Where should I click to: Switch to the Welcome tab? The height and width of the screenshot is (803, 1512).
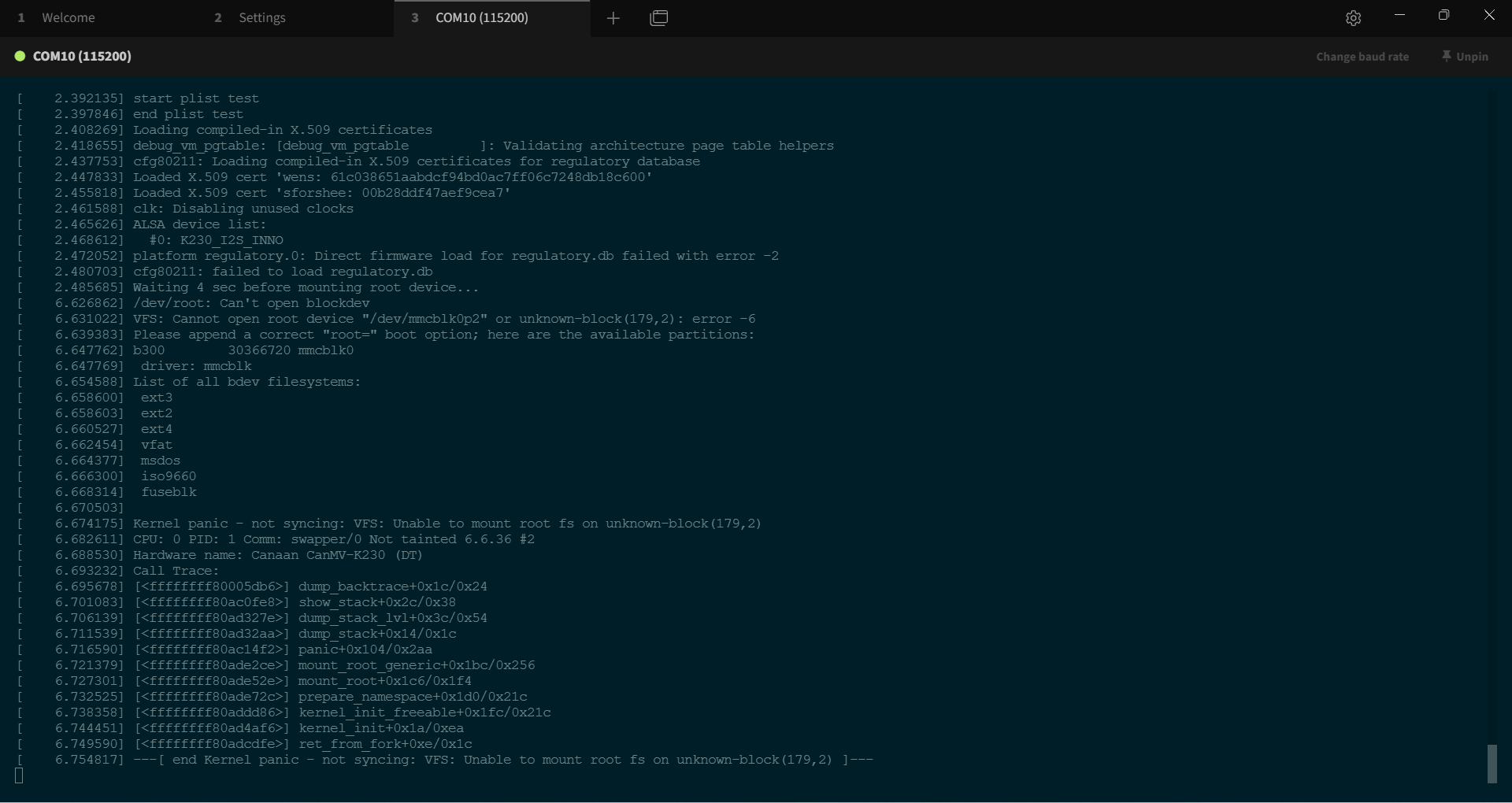pos(69,18)
